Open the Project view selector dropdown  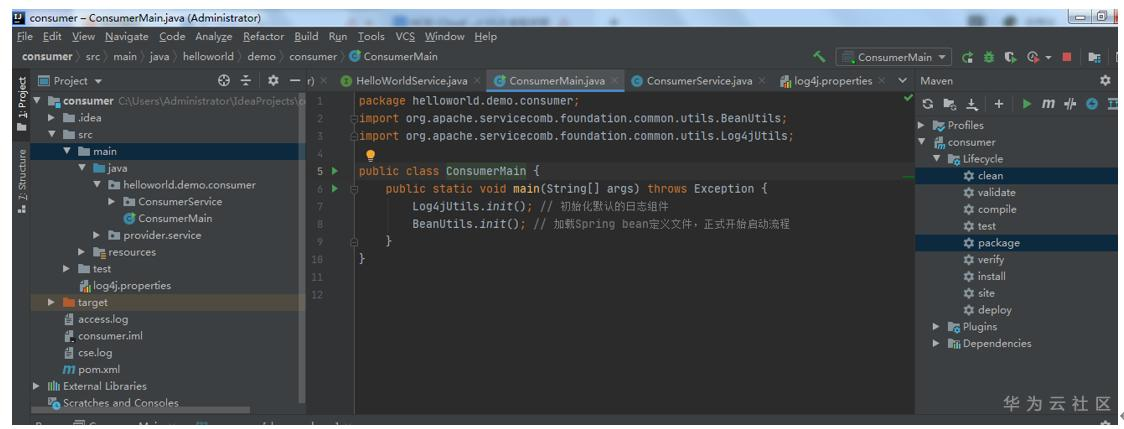coord(70,81)
